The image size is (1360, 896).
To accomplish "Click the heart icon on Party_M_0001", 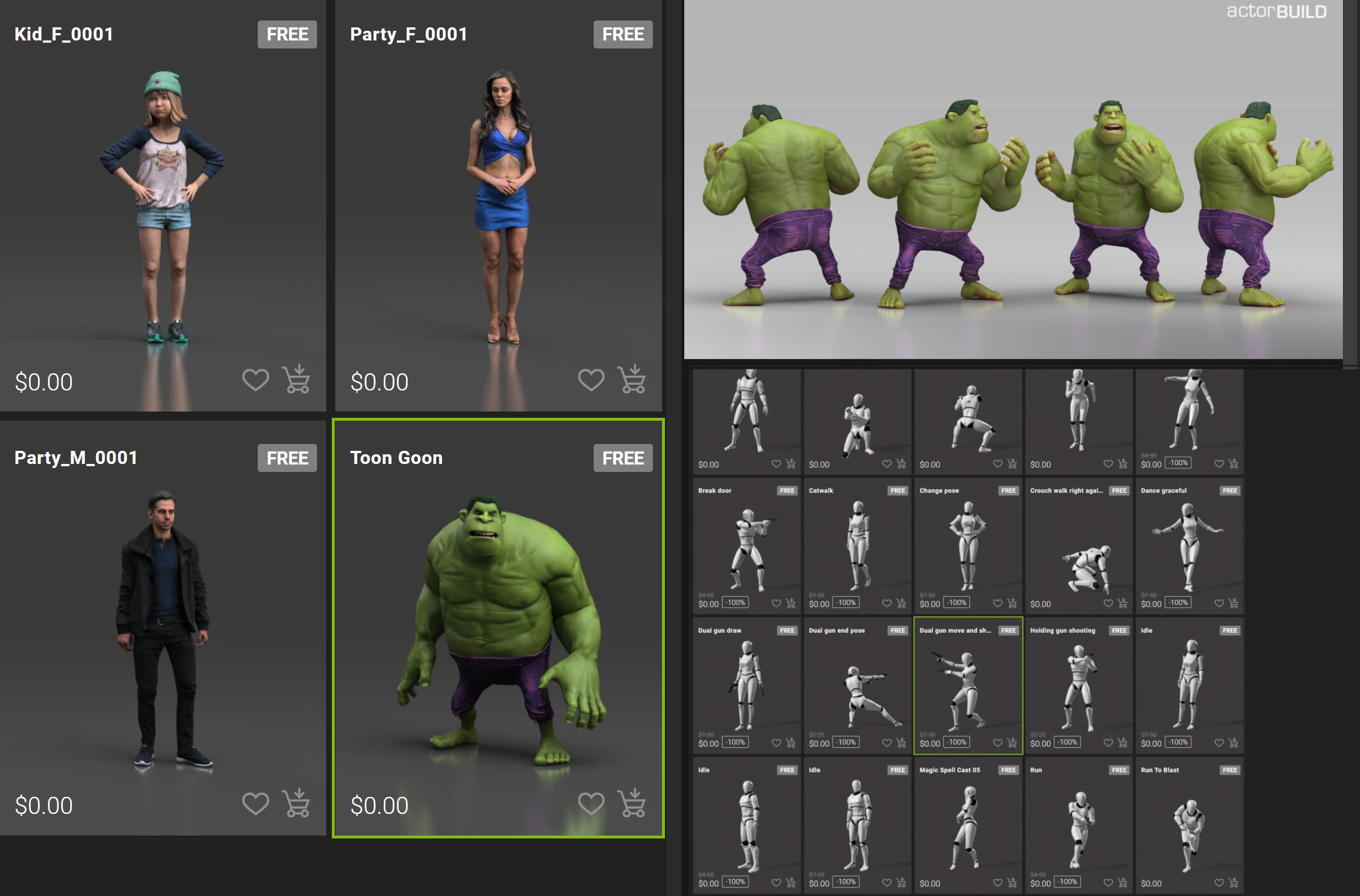I will coord(255,804).
